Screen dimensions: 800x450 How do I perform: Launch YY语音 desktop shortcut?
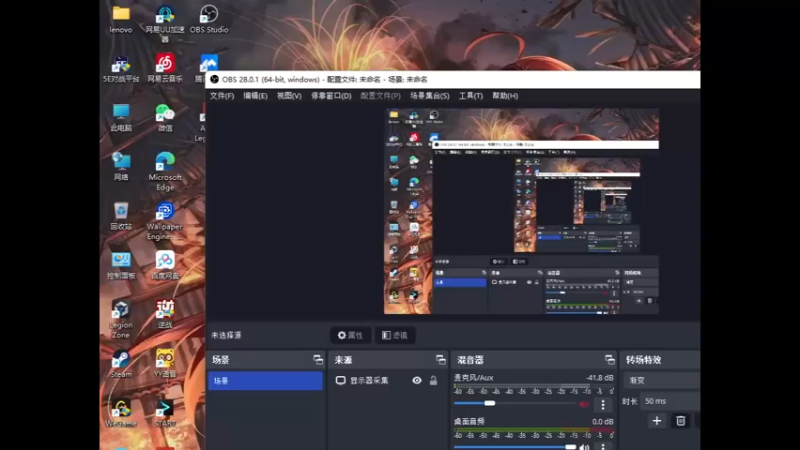click(x=165, y=364)
